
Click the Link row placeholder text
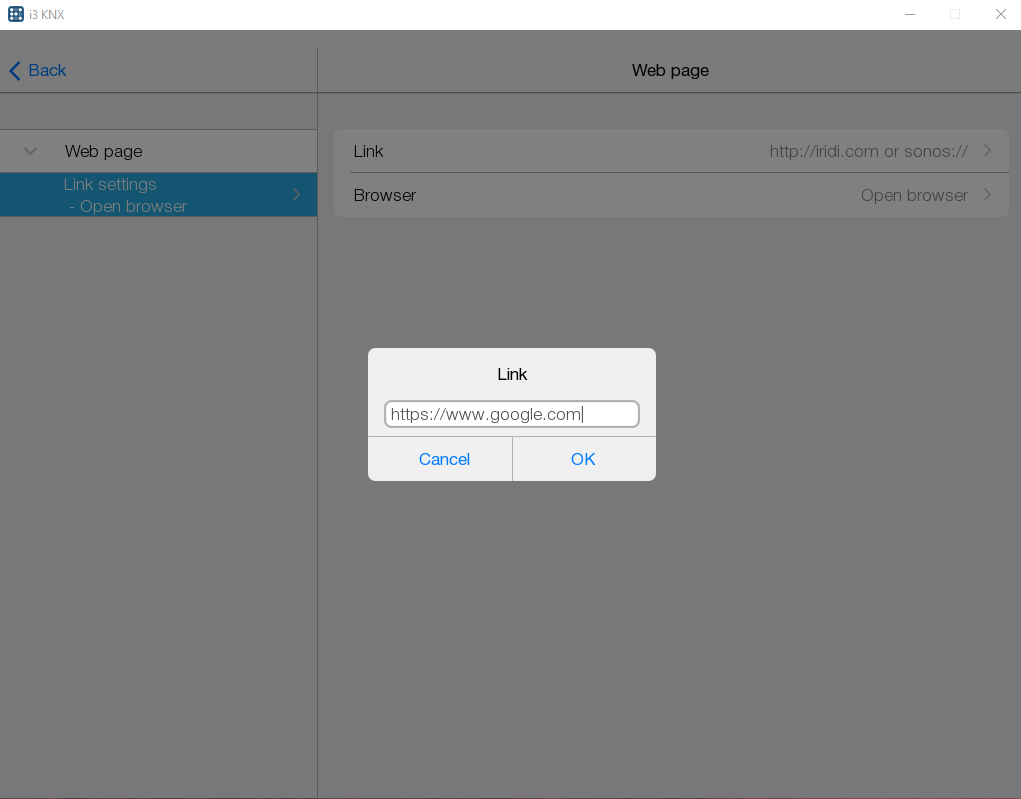pos(867,150)
